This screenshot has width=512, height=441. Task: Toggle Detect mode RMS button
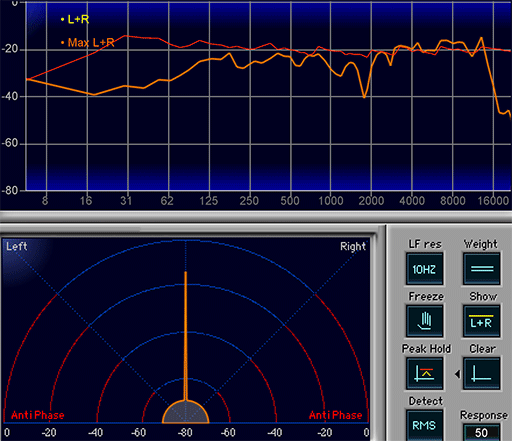point(424,425)
